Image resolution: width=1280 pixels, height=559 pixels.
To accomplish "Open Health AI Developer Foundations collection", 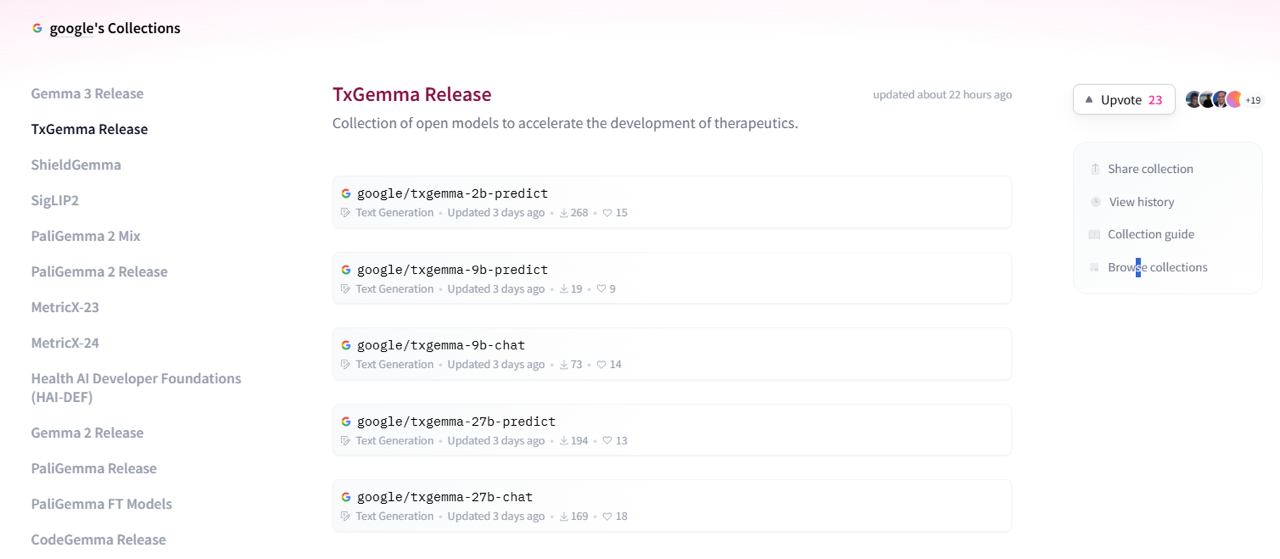I will pyautogui.click(x=136, y=388).
